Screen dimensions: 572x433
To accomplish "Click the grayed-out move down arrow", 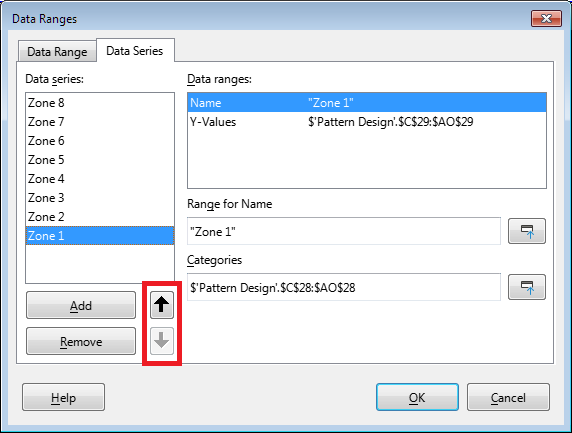I will [162, 341].
